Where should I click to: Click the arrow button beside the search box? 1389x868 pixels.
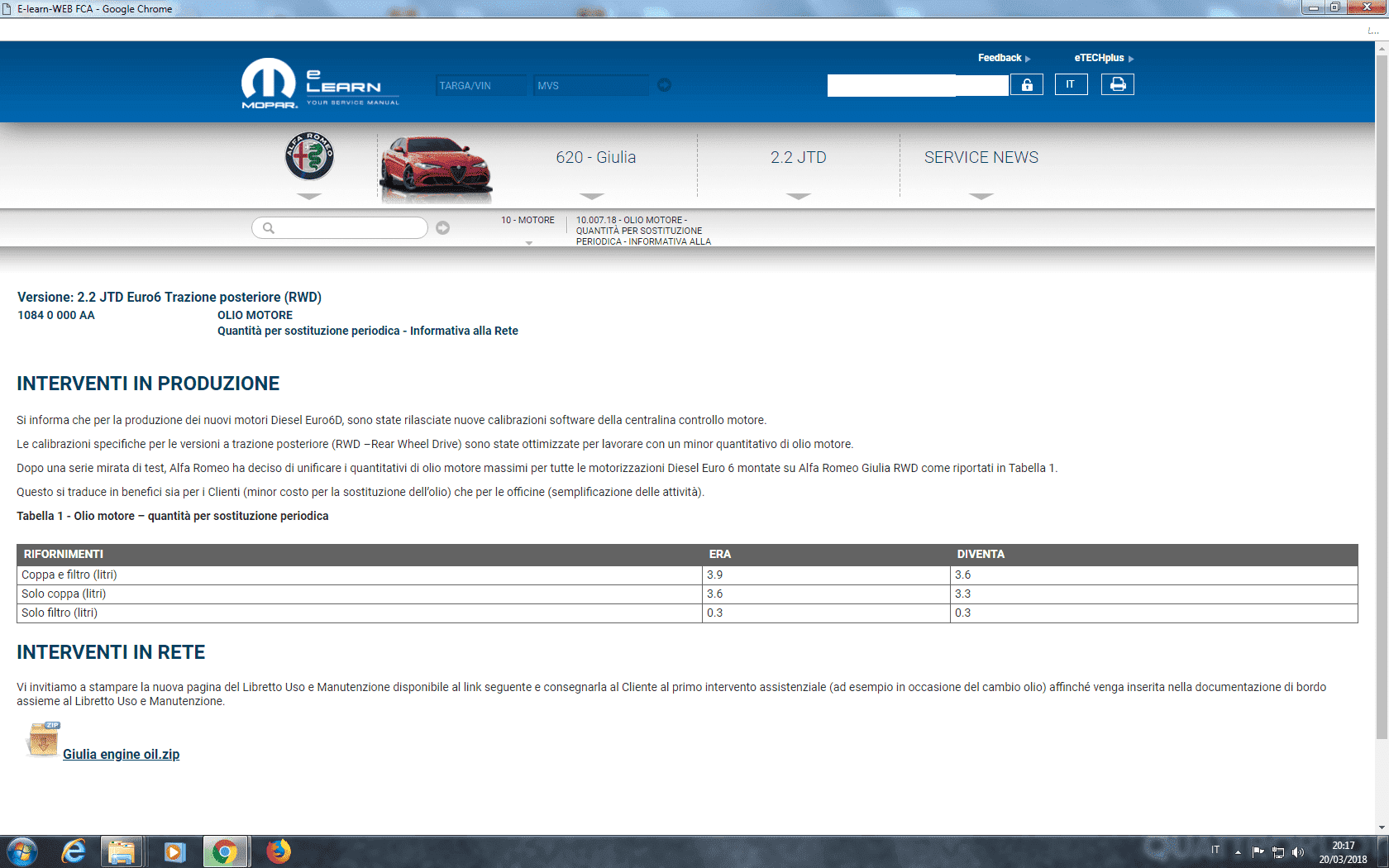(443, 228)
